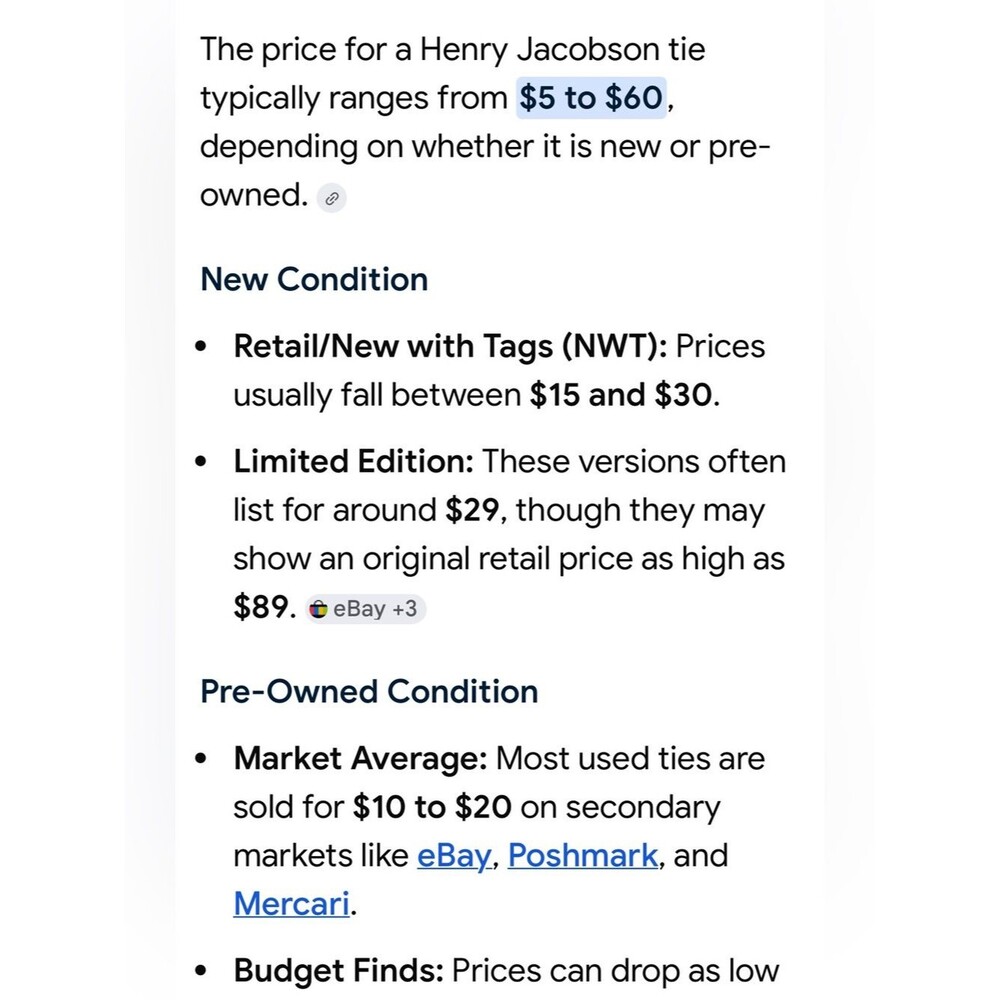Click the bold "$15 and $30" price text

(621, 395)
